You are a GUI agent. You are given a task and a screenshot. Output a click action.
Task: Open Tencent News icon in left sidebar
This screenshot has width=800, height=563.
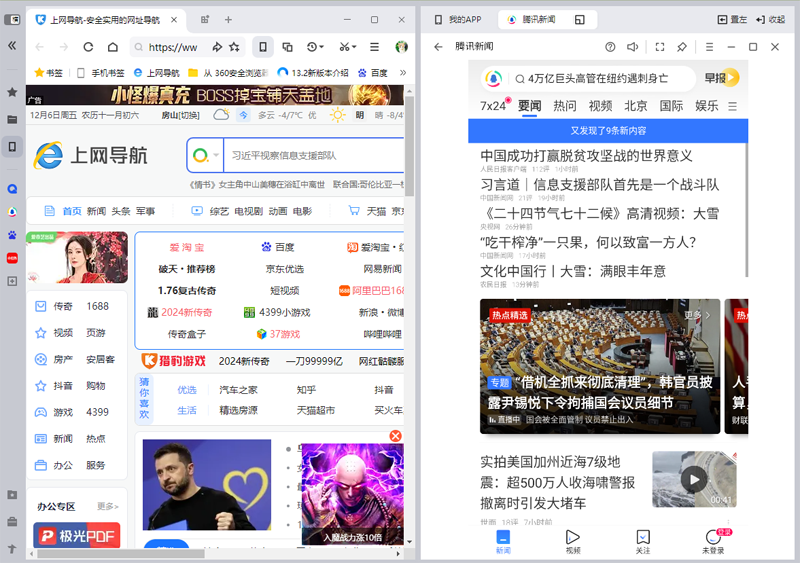tap(12, 212)
